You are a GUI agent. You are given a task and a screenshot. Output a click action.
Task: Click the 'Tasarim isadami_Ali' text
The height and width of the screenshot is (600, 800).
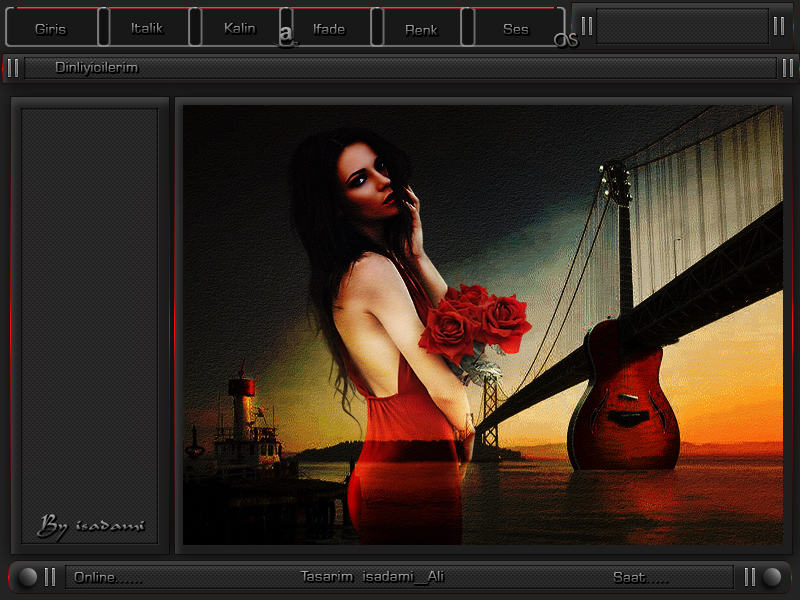[x=372, y=577]
